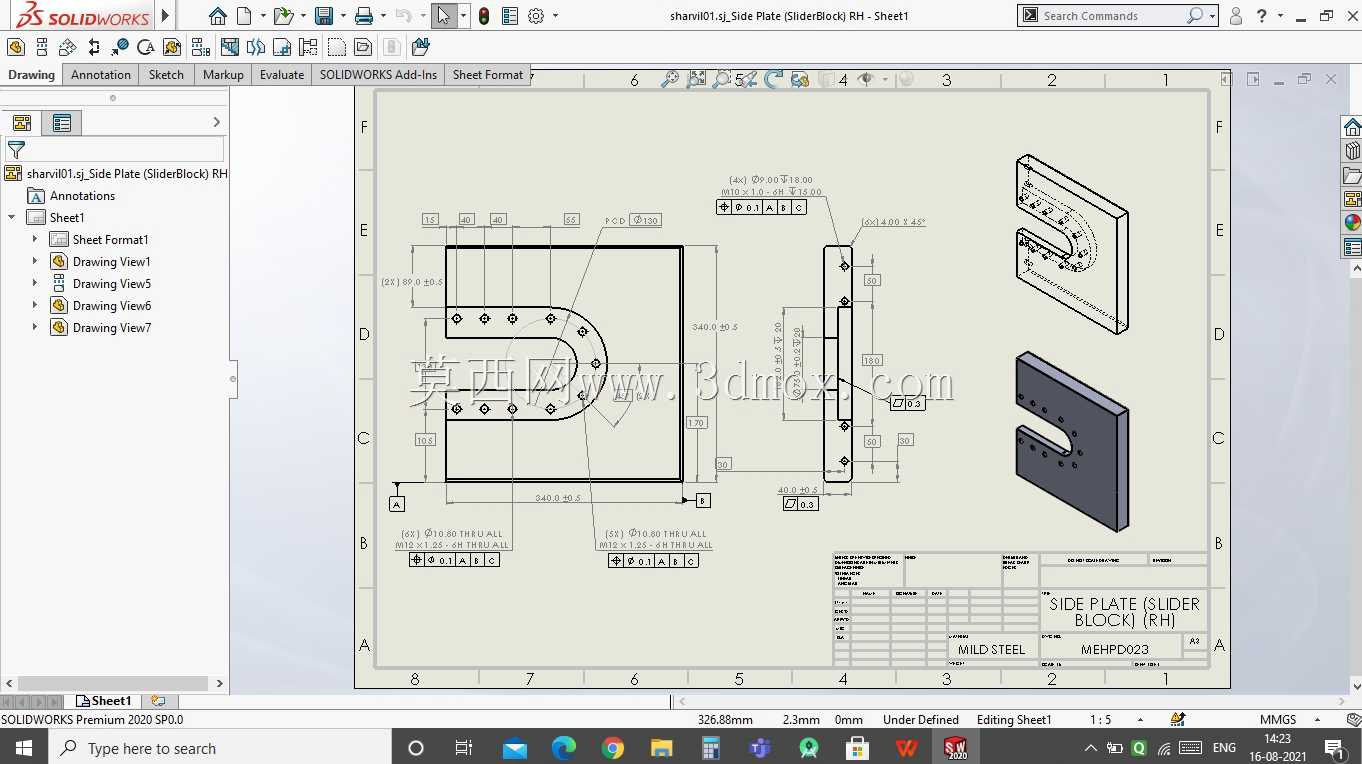Open the File Explorer task pane tab

(x=1352, y=175)
